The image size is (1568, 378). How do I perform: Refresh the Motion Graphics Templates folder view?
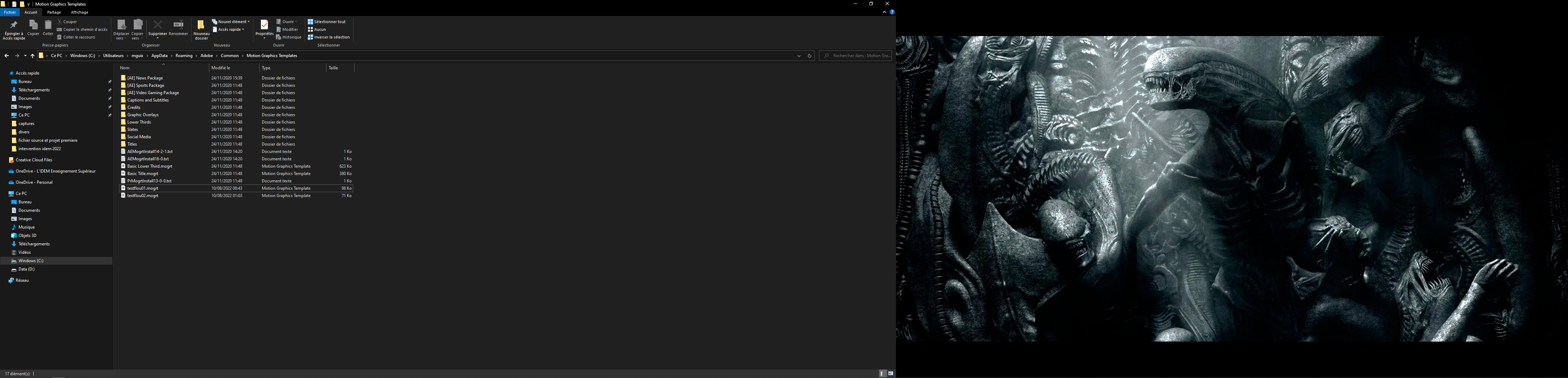coord(810,55)
